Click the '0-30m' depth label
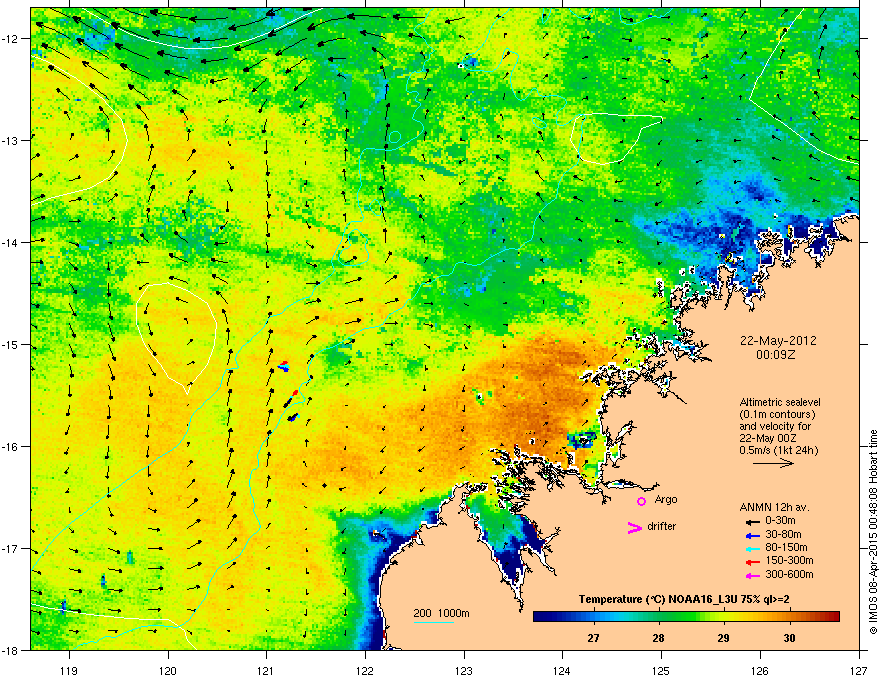 point(780,521)
